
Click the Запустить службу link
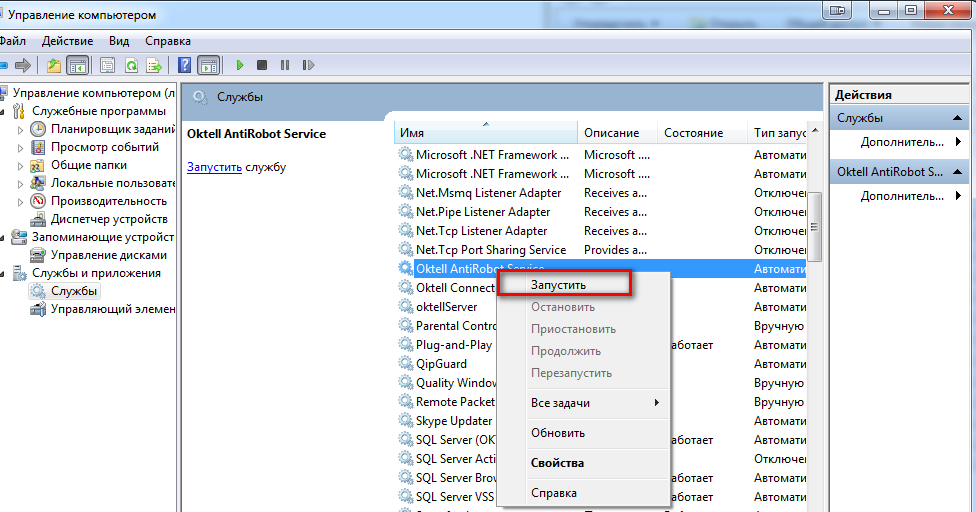pos(214,166)
